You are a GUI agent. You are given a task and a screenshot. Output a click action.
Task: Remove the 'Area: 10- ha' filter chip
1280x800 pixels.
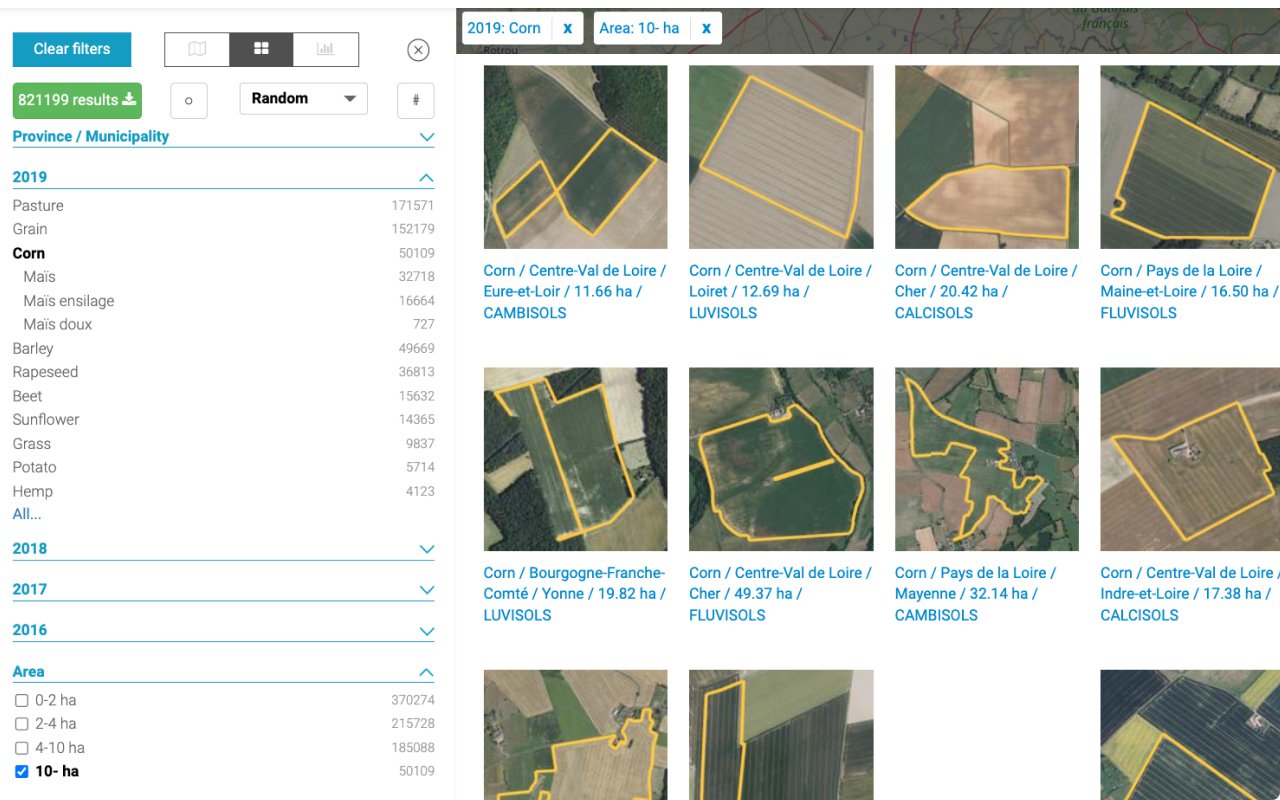pyautogui.click(x=706, y=28)
